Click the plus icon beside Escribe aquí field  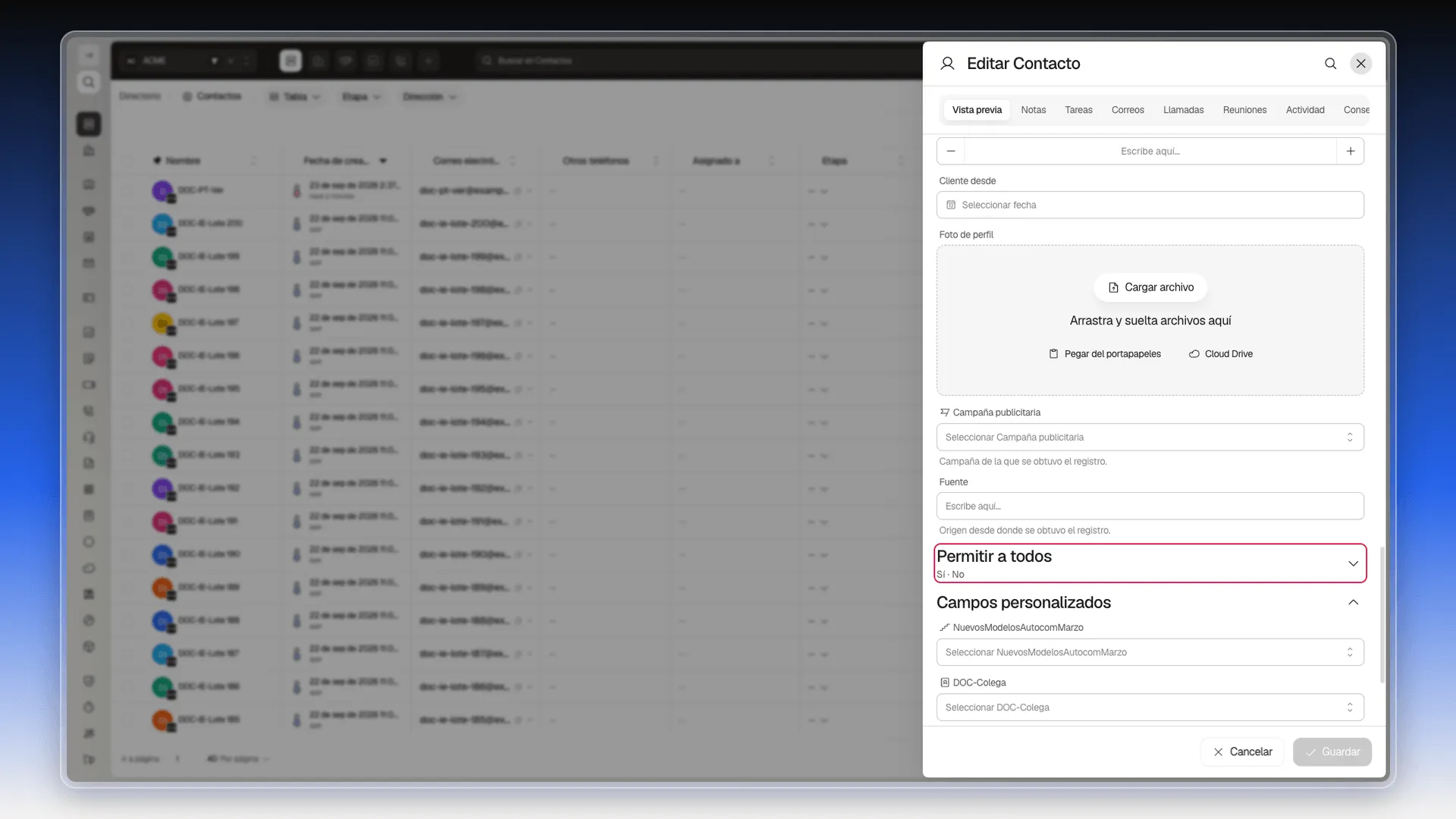(1351, 151)
